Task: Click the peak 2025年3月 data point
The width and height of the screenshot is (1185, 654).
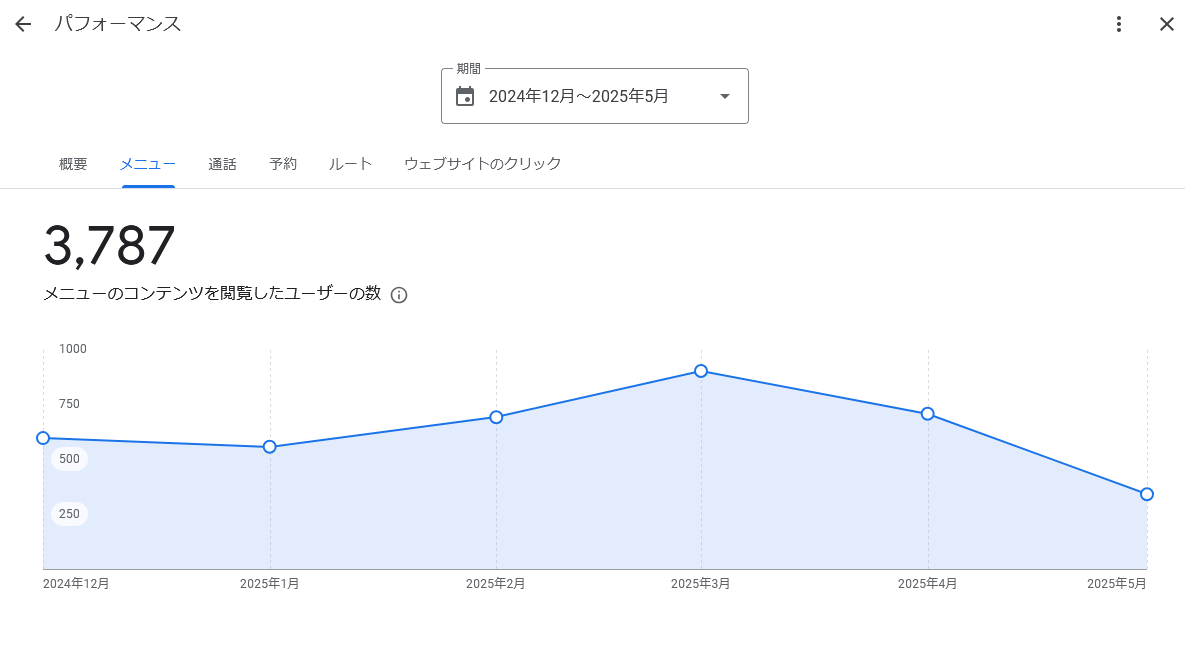Action: point(701,371)
